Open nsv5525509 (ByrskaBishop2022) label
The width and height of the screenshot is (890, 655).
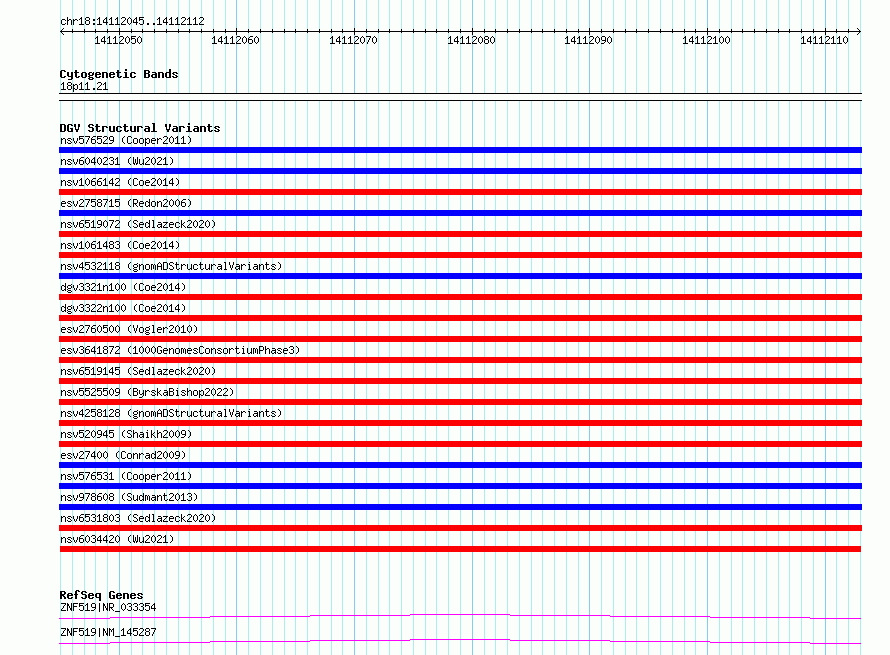point(147,392)
